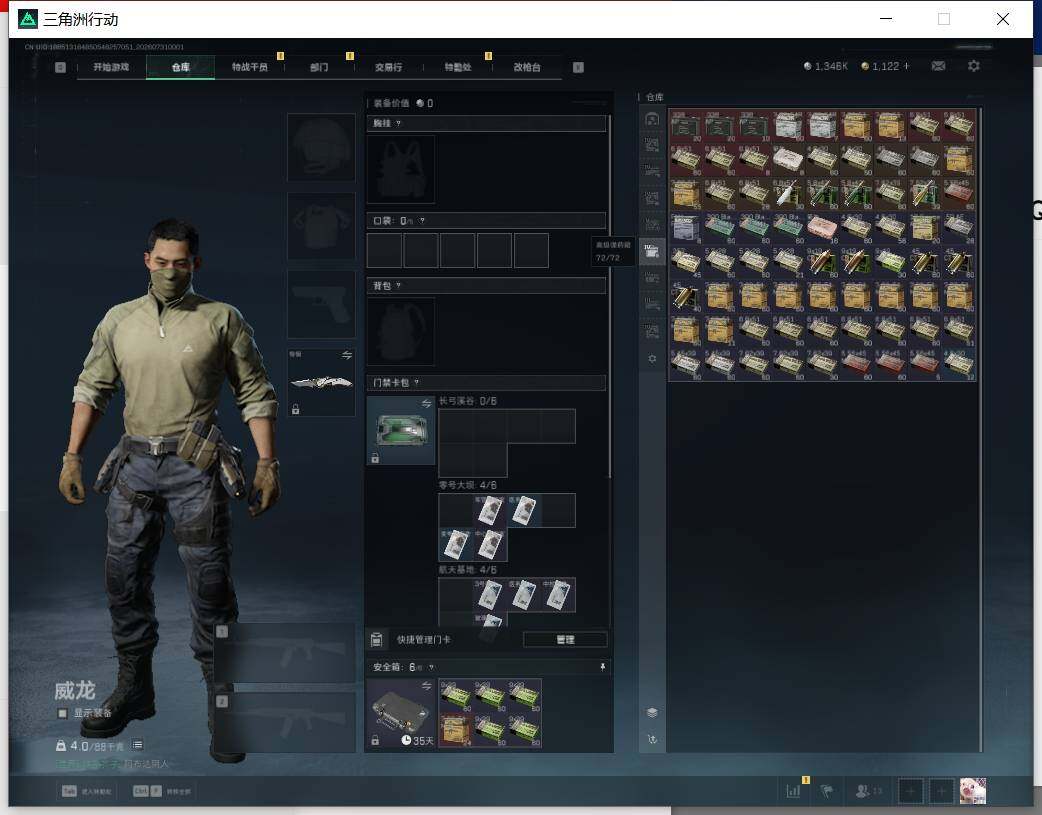Image resolution: width=1042 pixels, height=815 pixels.
Task: Open the mail envelope icon
Action: pyautogui.click(x=938, y=66)
